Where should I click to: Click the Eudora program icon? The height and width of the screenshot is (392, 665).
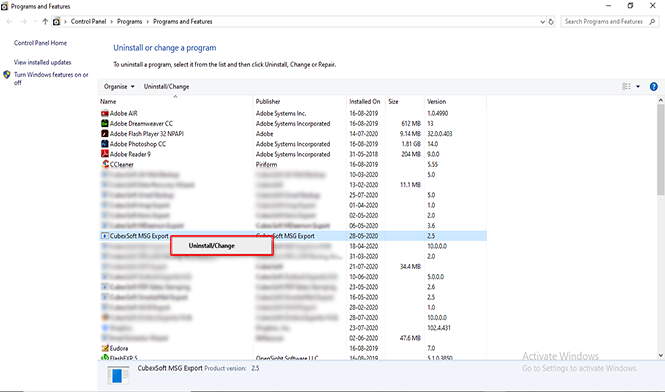click(x=105, y=348)
